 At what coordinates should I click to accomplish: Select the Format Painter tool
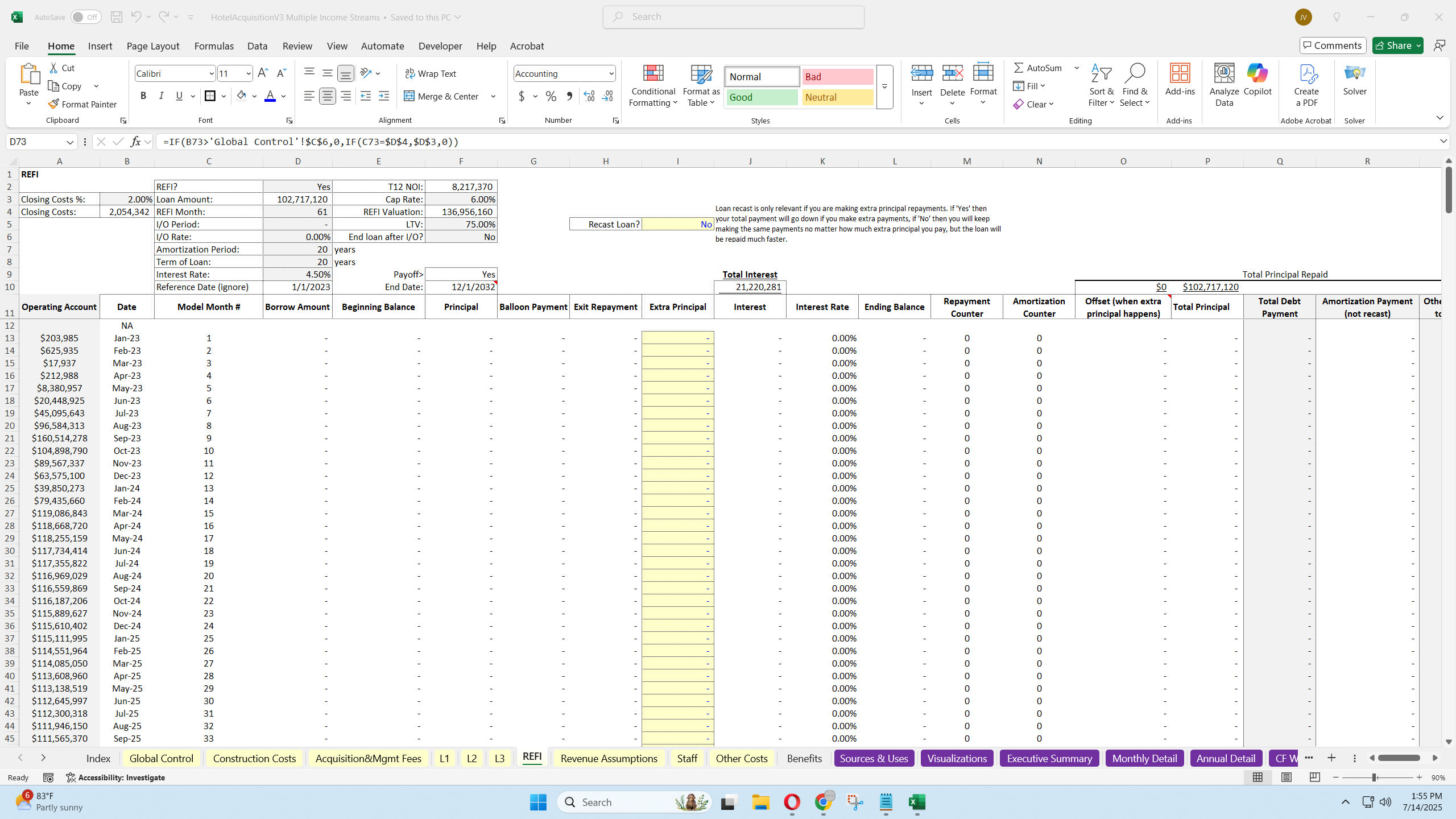pos(82,104)
